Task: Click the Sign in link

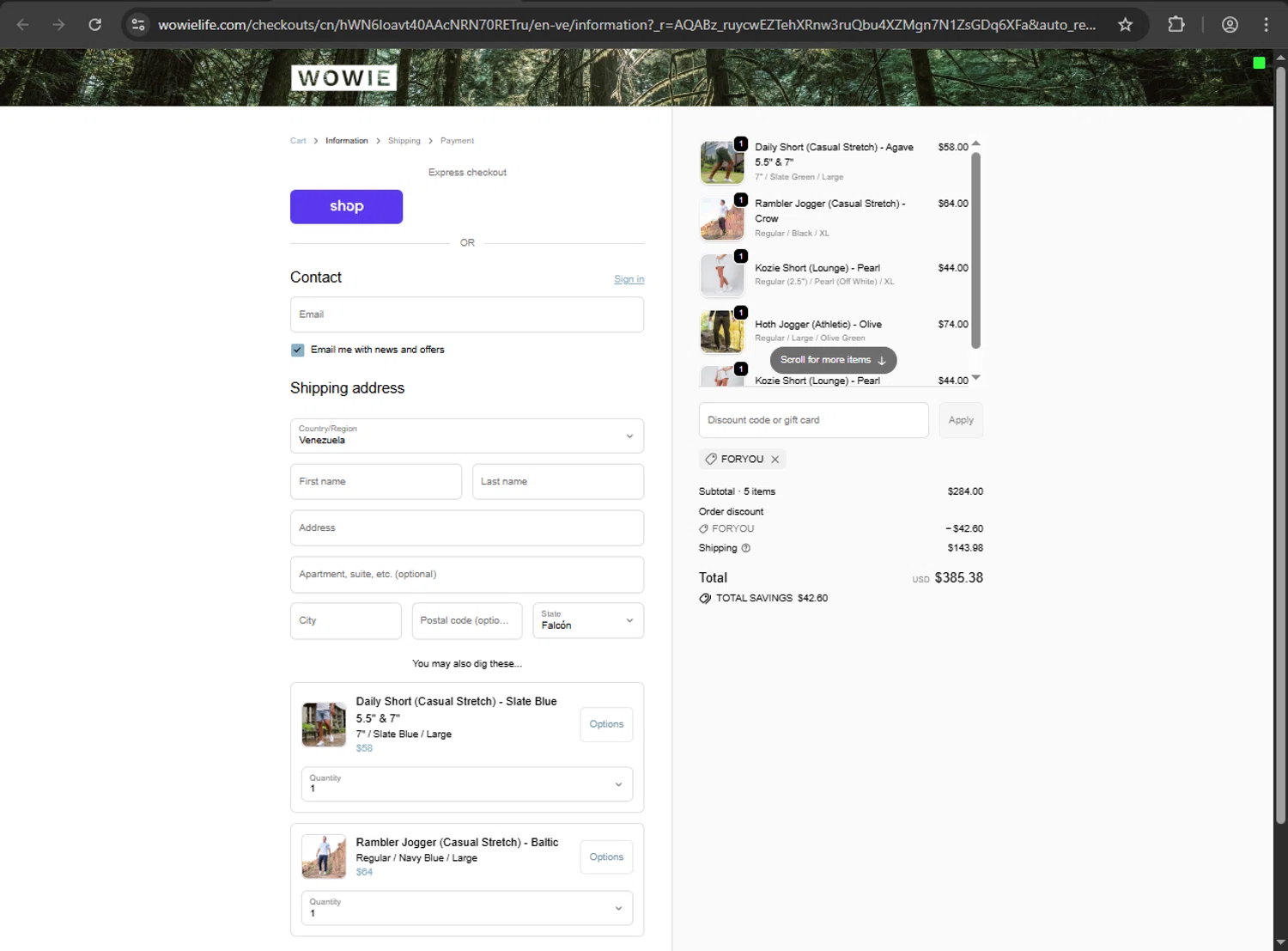Action: point(629,279)
